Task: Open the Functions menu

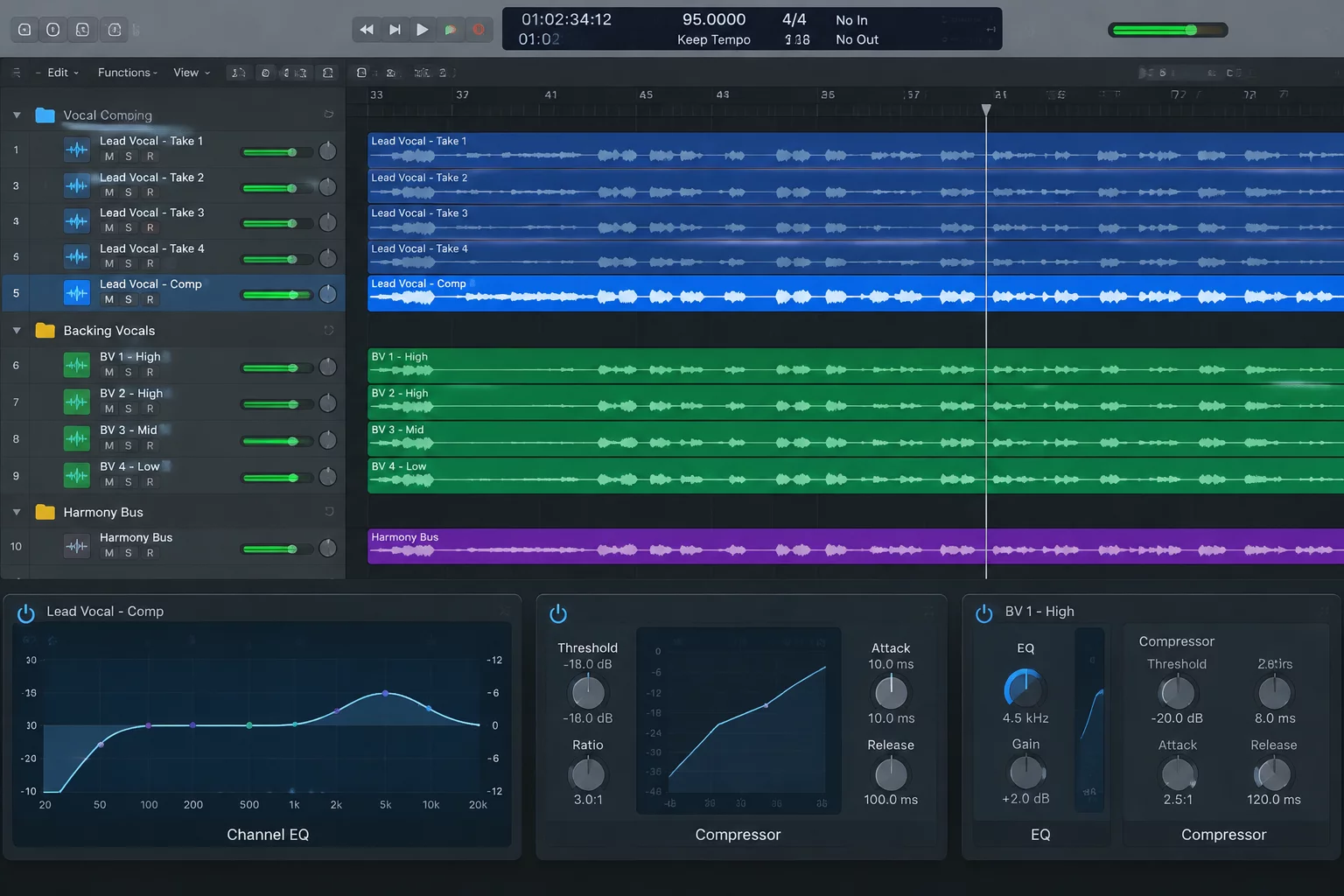Action: (128, 73)
